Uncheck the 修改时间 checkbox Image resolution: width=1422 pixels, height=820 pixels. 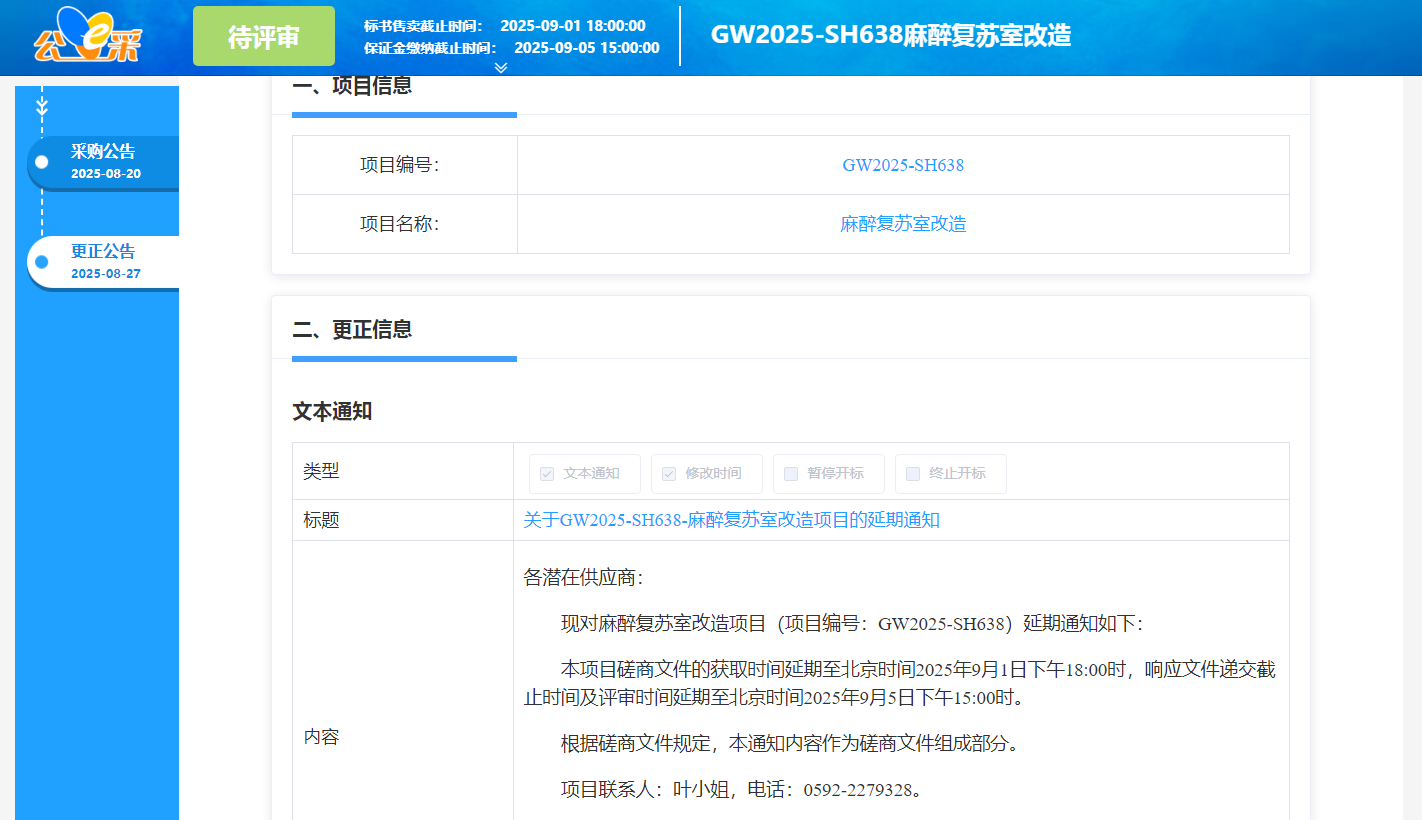click(x=668, y=473)
